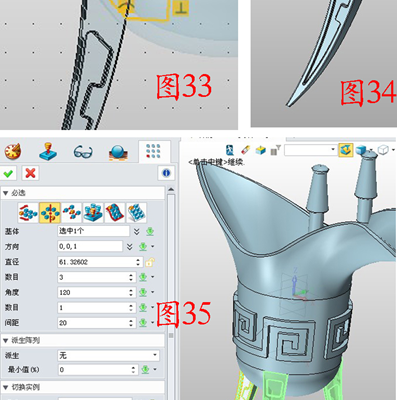This screenshot has width=397, height=400.
Task: Open the empty filter combo box dropdown
Action: click(x=333, y=150)
